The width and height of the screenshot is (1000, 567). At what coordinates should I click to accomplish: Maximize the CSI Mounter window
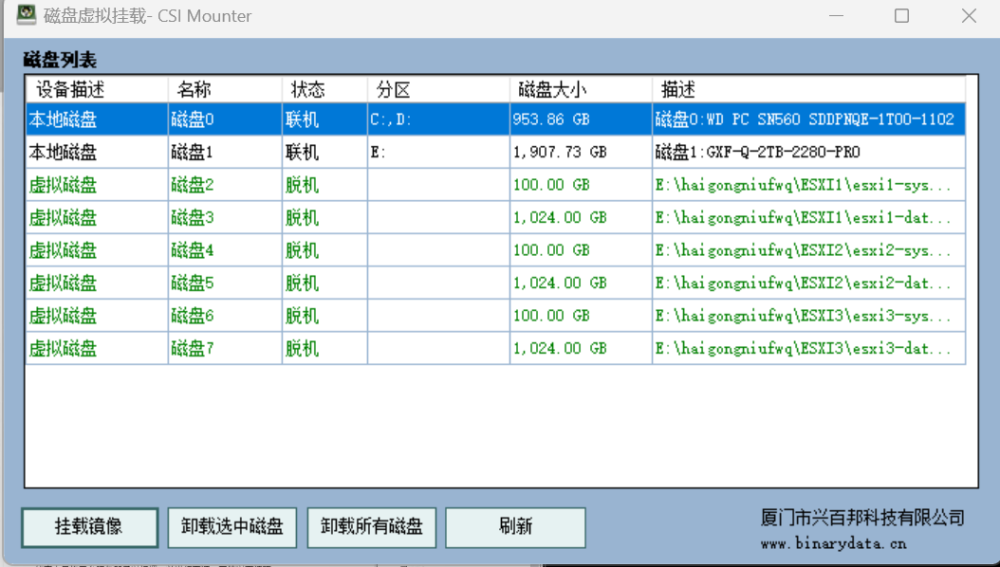(902, 16)
